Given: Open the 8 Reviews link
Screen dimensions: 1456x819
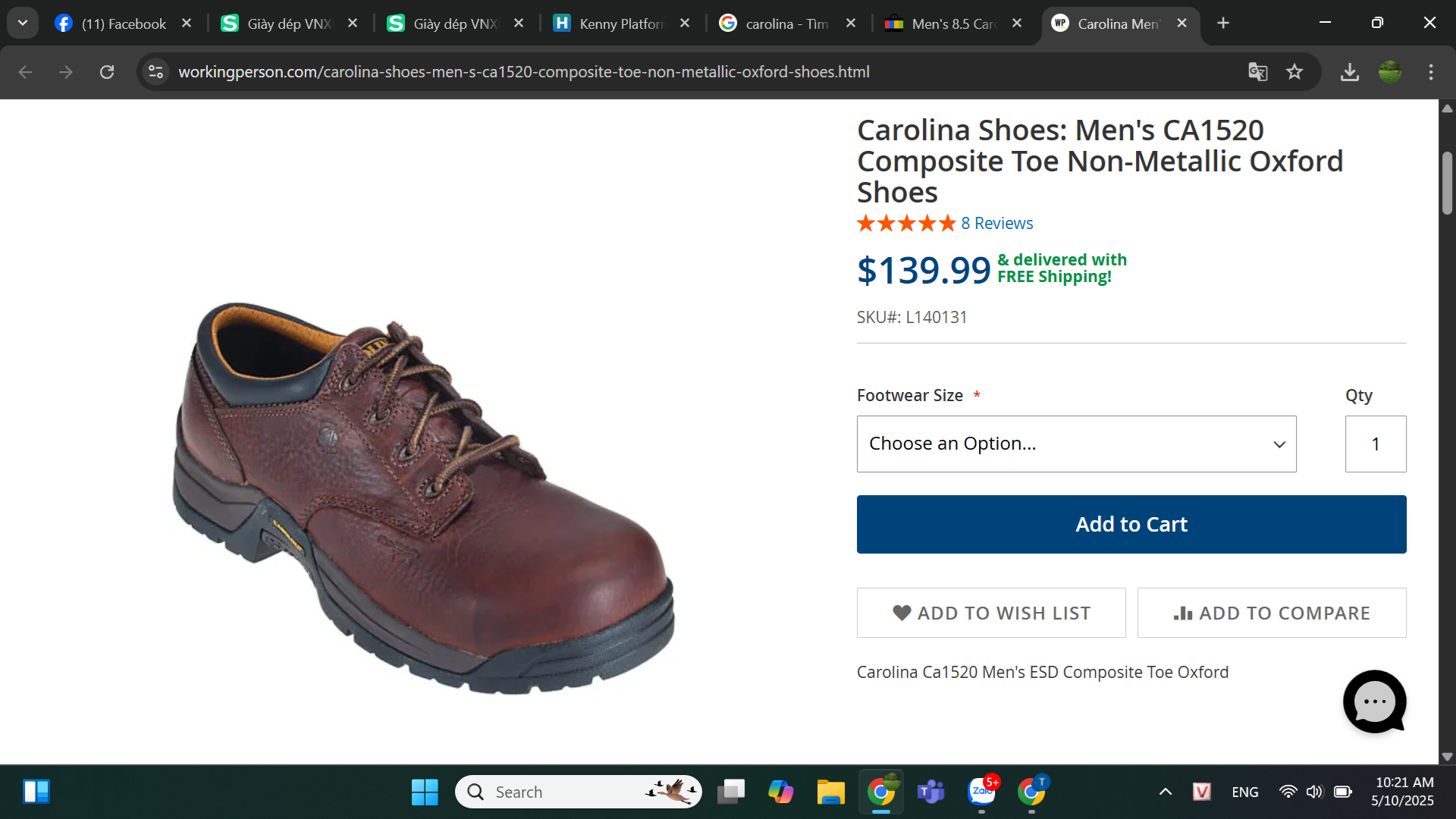Looking at the screenshot, I should click(x=996, y=223).
